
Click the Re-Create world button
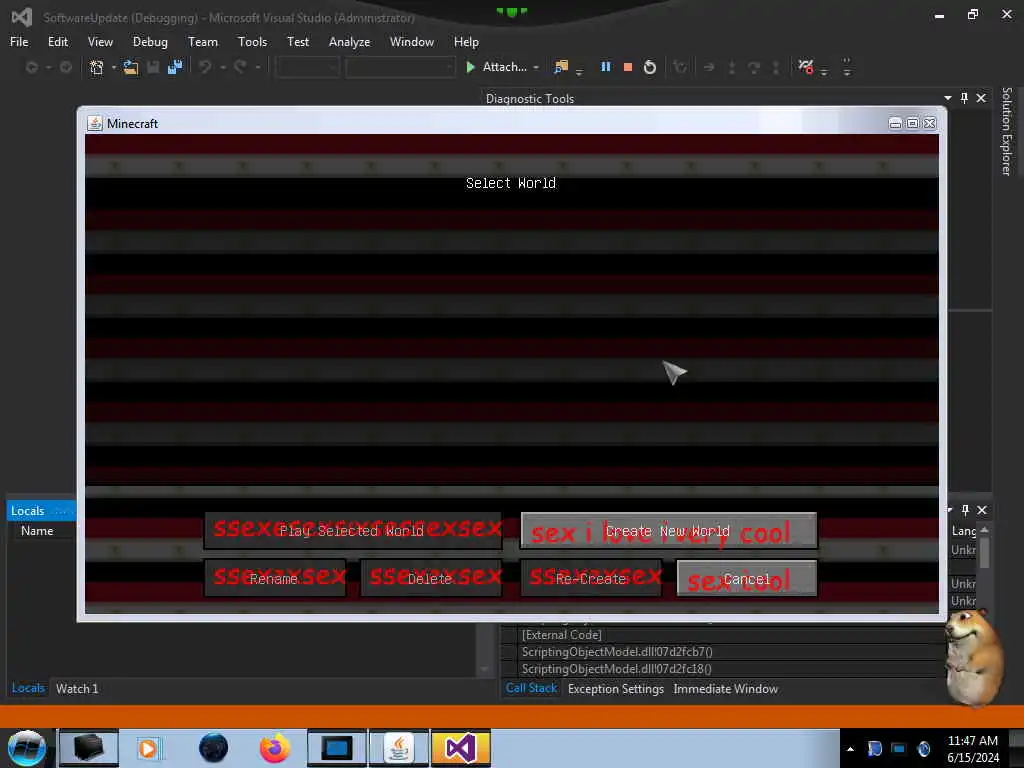click(x=591, y=578)
